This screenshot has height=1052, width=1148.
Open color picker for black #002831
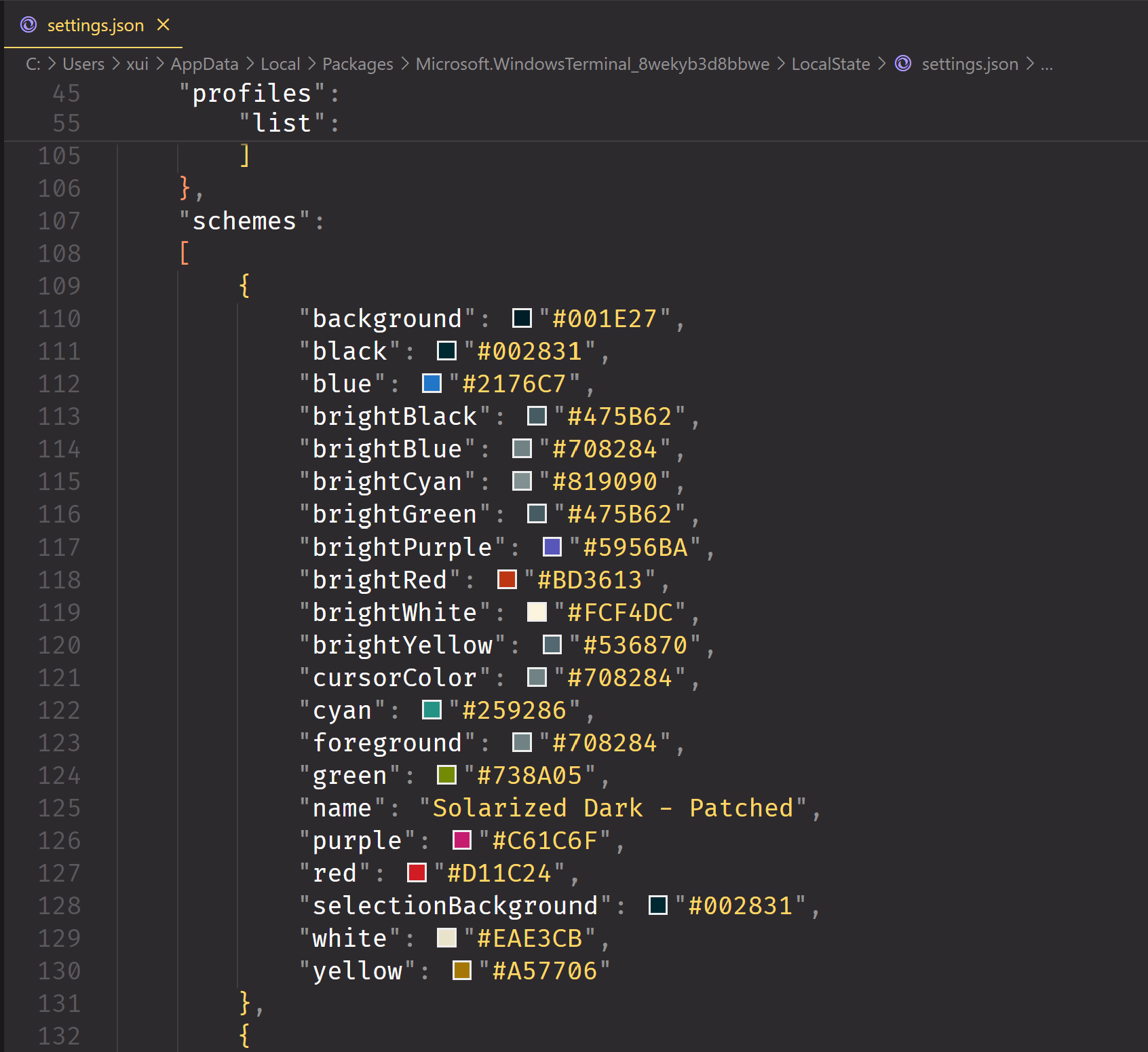click(446, 351)
